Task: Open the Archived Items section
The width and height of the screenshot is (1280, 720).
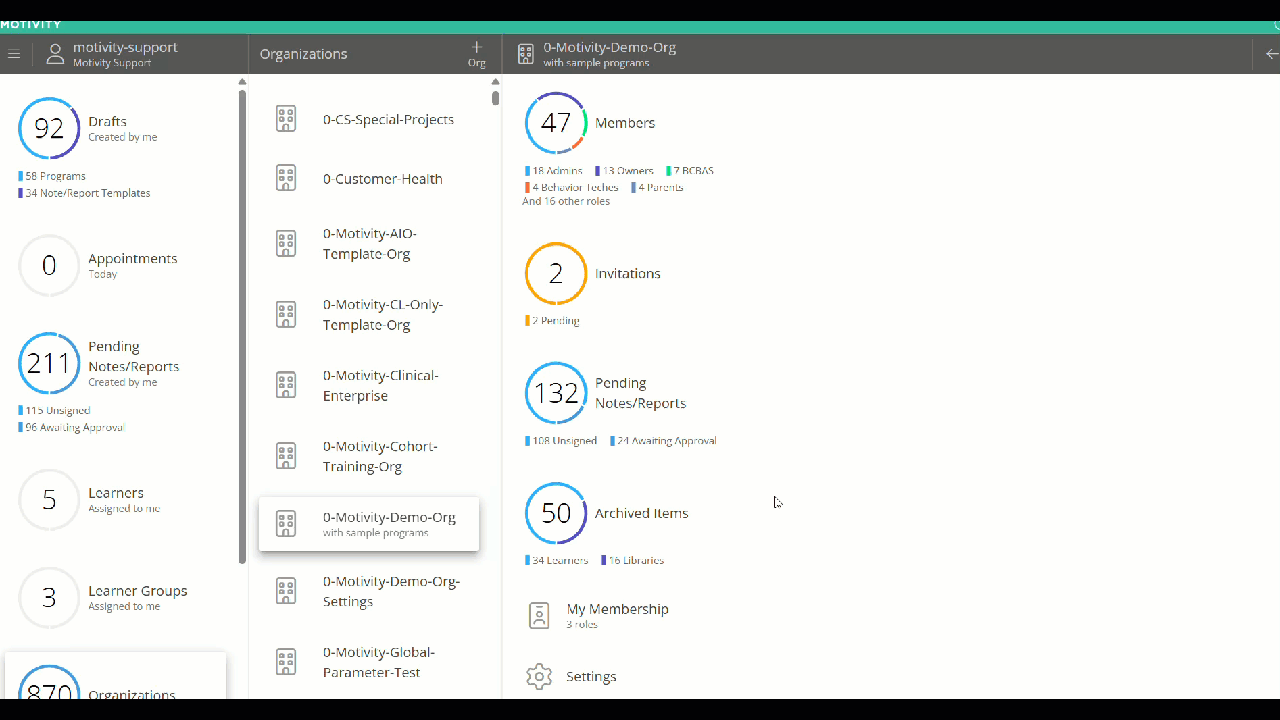Action: [556, 513]
